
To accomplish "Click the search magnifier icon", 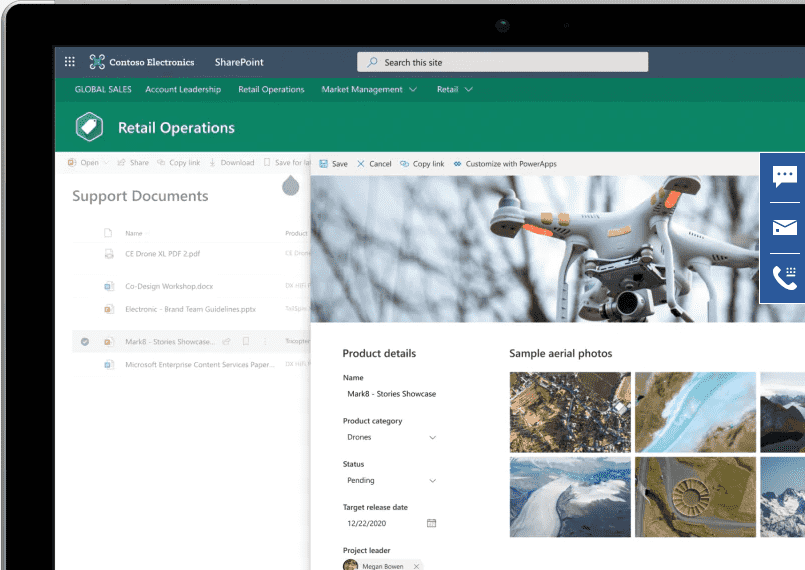I will [372, 62].
